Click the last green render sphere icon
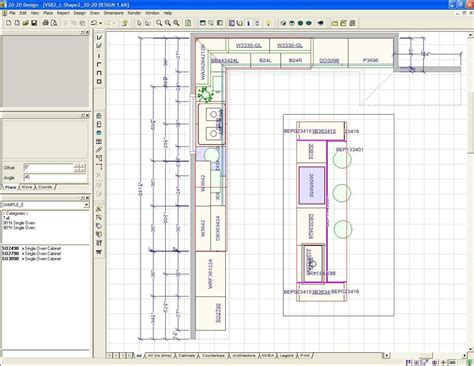The image size is (474, 366). click(x=309, y=23)
